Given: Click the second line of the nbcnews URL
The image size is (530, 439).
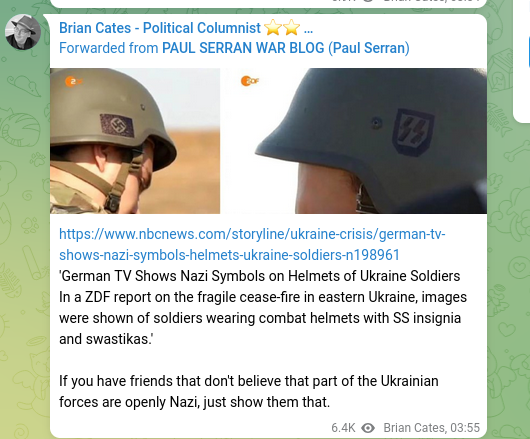Looking at the screenshot, I should pos(229,255).
